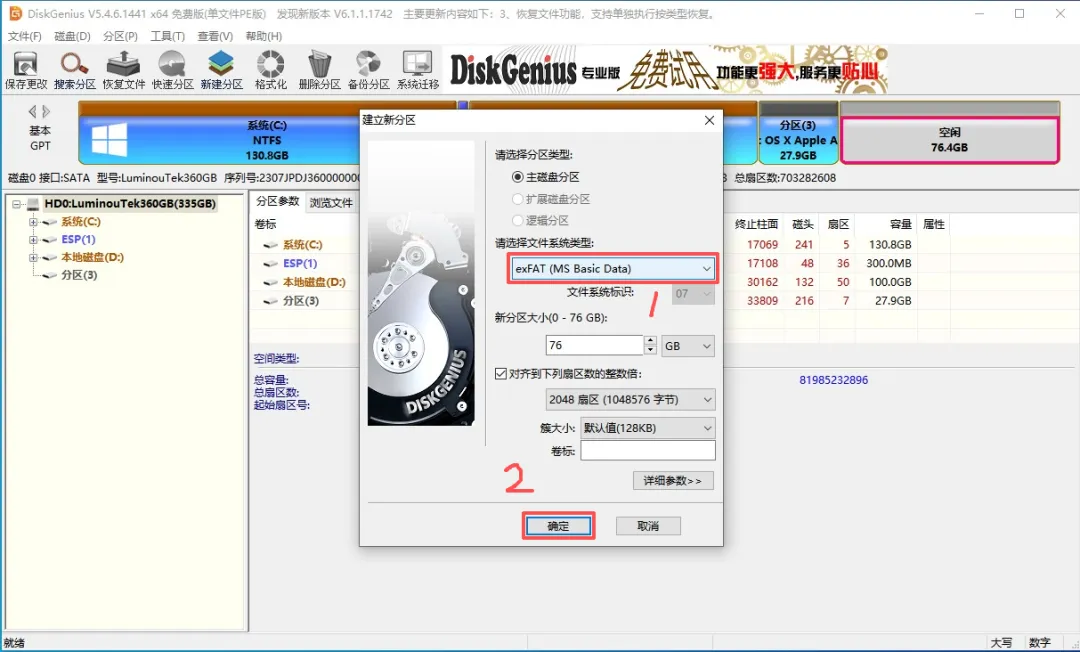Viewport: 1080px width, 652px height.
Task: Expand the ESP(1) tree node
Action: tap(32, 240)
